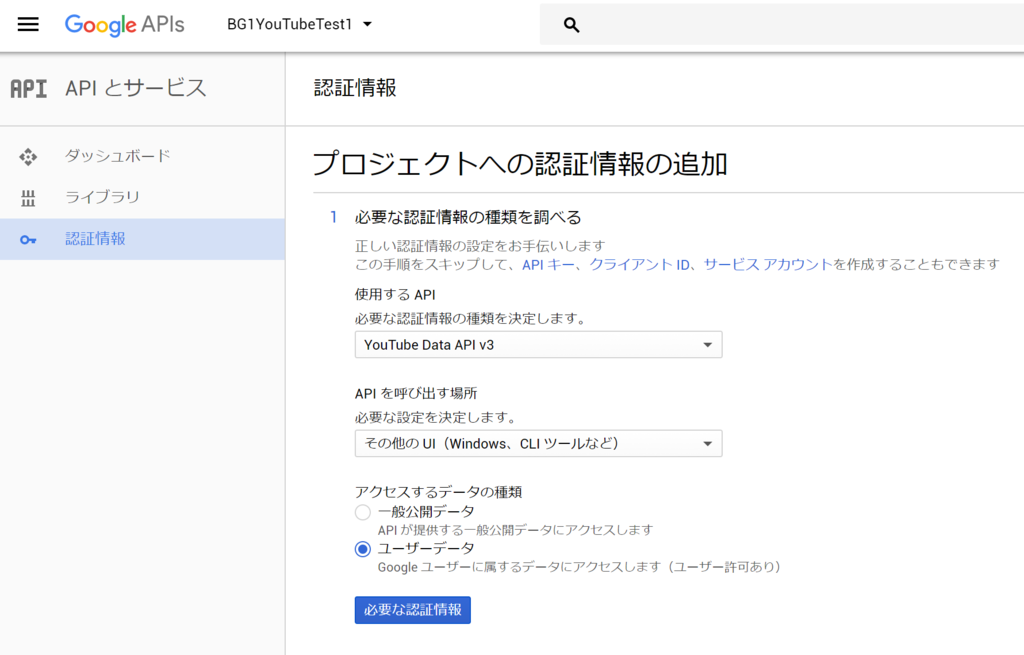Click the アクセスするデータの種類 label
1024x655 pixels.
[438, 492]
